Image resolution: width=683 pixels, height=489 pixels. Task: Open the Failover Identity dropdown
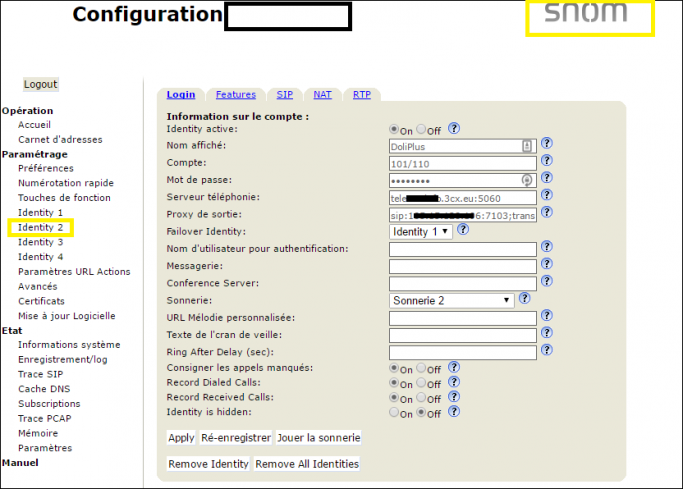[420, 232]
